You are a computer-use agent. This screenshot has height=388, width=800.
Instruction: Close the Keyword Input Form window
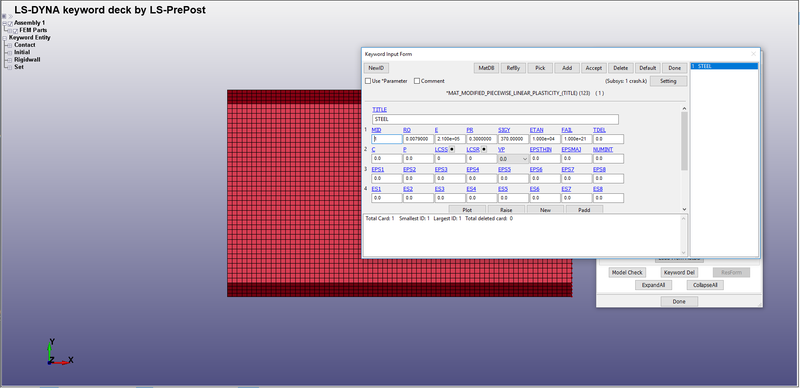753,54
